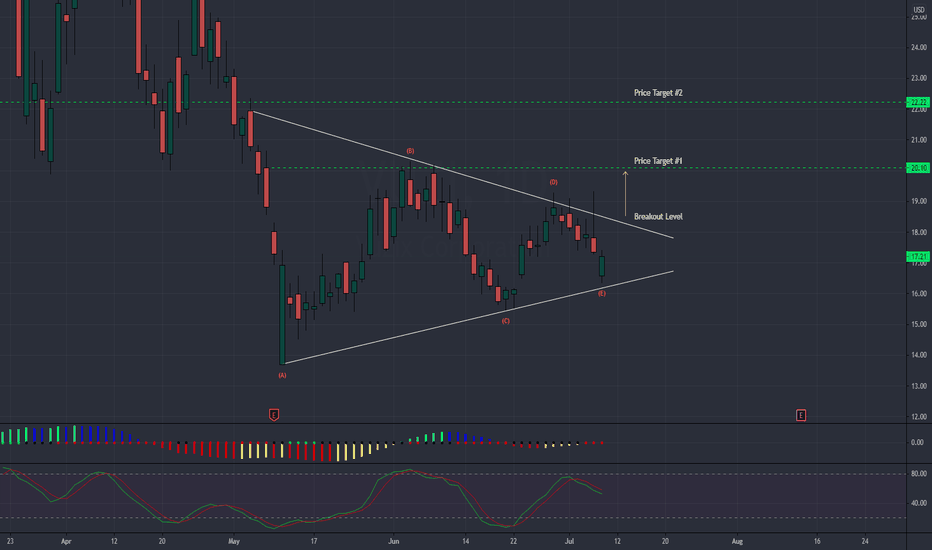The width and height of the screenshot is (932, 550).
Task: Click the green 22.22 price tag
Action: point(918,102)
